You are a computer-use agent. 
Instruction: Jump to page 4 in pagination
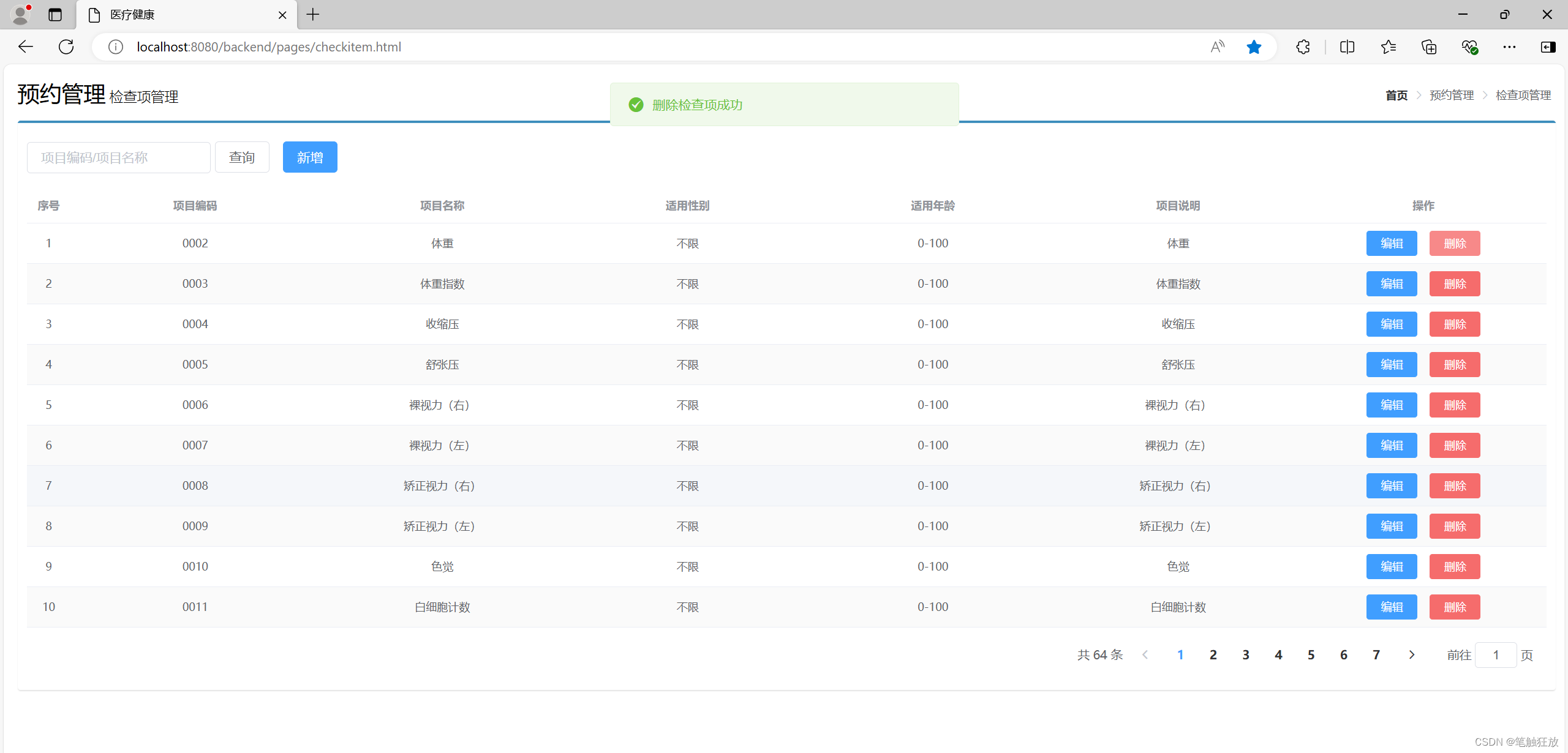(1278, 655)
